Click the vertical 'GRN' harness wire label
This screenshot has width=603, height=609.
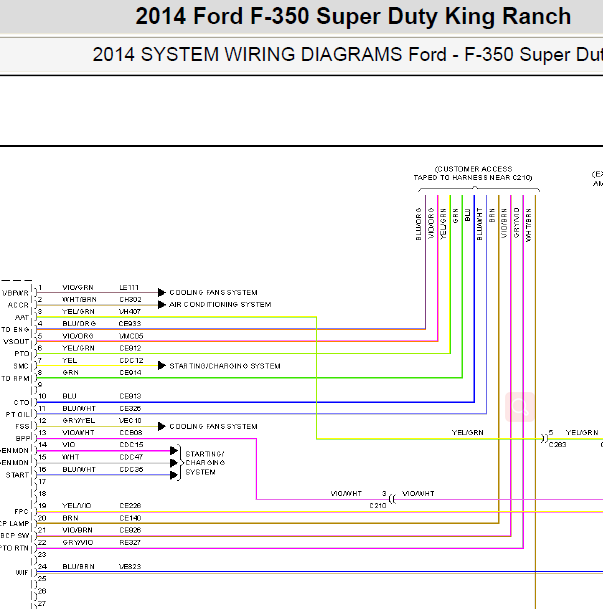[455, 216]
